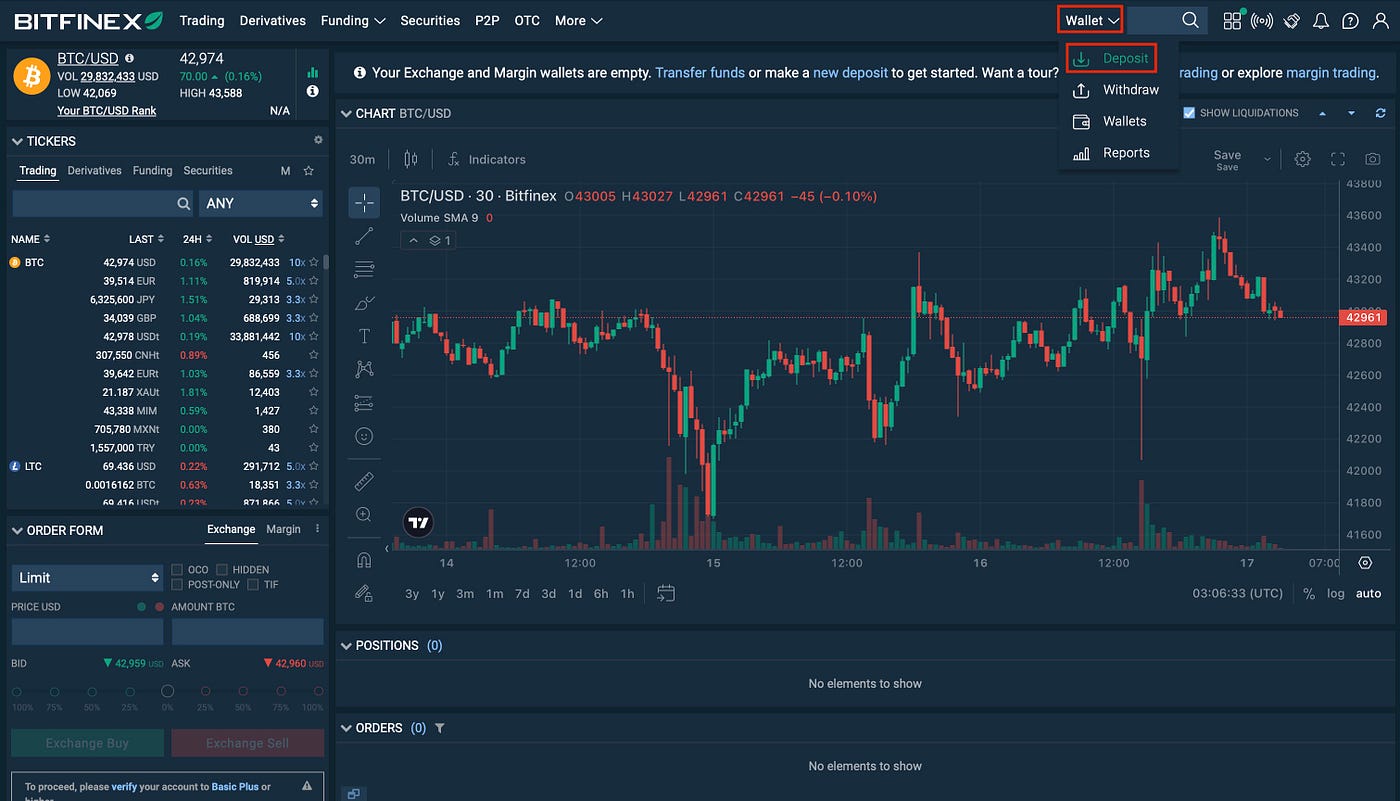Open the pulse broadcast icon
Image resolution: width=1400 pixels, height=801 pixels.
(x=1262, y=20)
